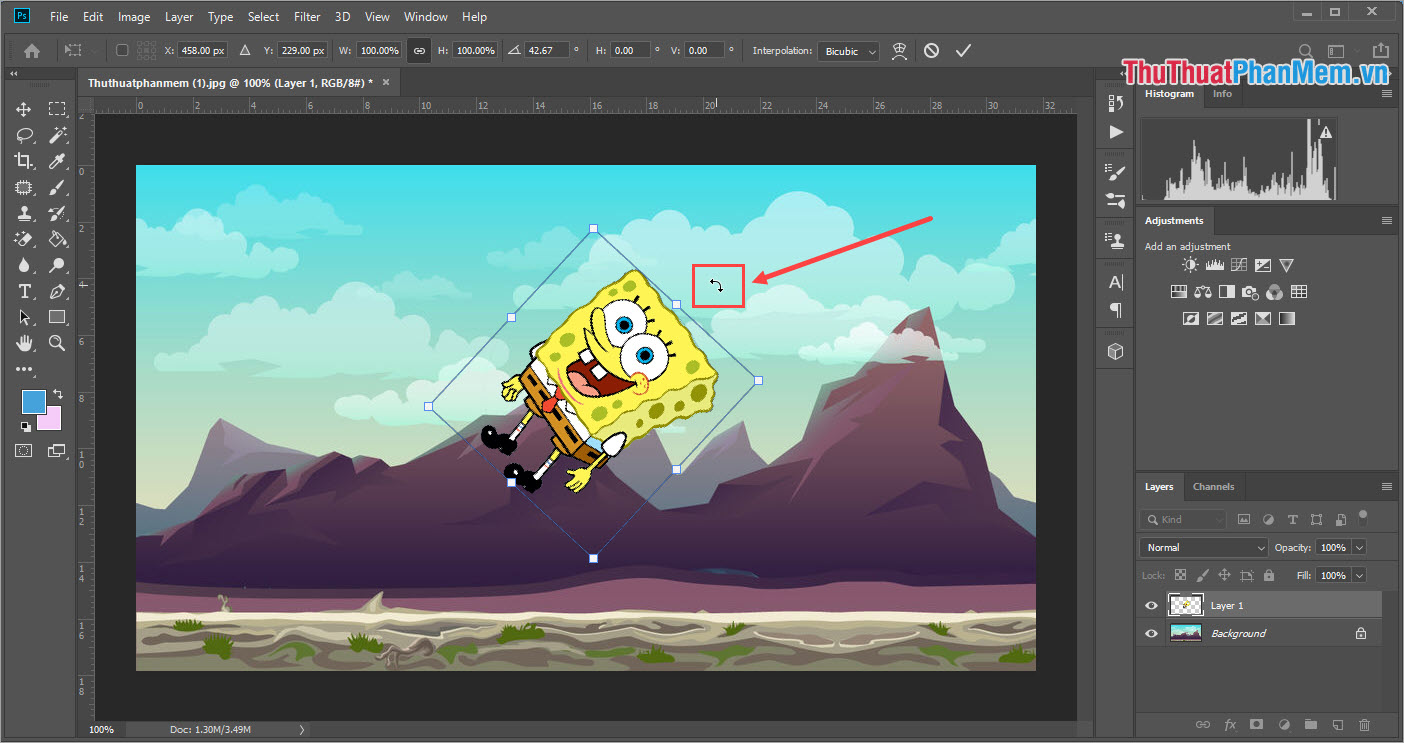Add a Brightness/Contrast adjustment
This screenshot has height=743, width=1404.
[1189, 264]
